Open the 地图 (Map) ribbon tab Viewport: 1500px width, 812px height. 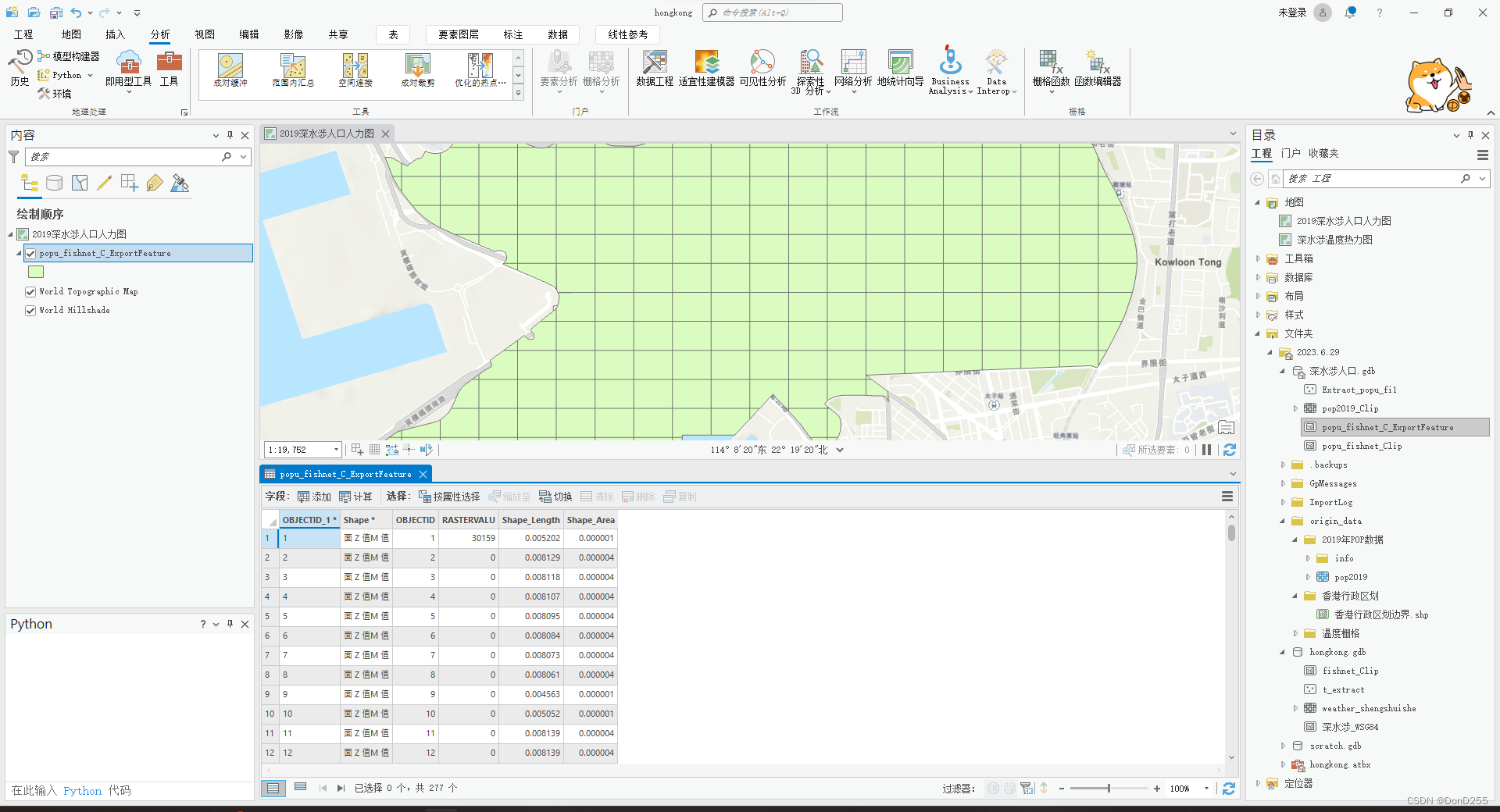pyautogui.click(x=71, y=34)
